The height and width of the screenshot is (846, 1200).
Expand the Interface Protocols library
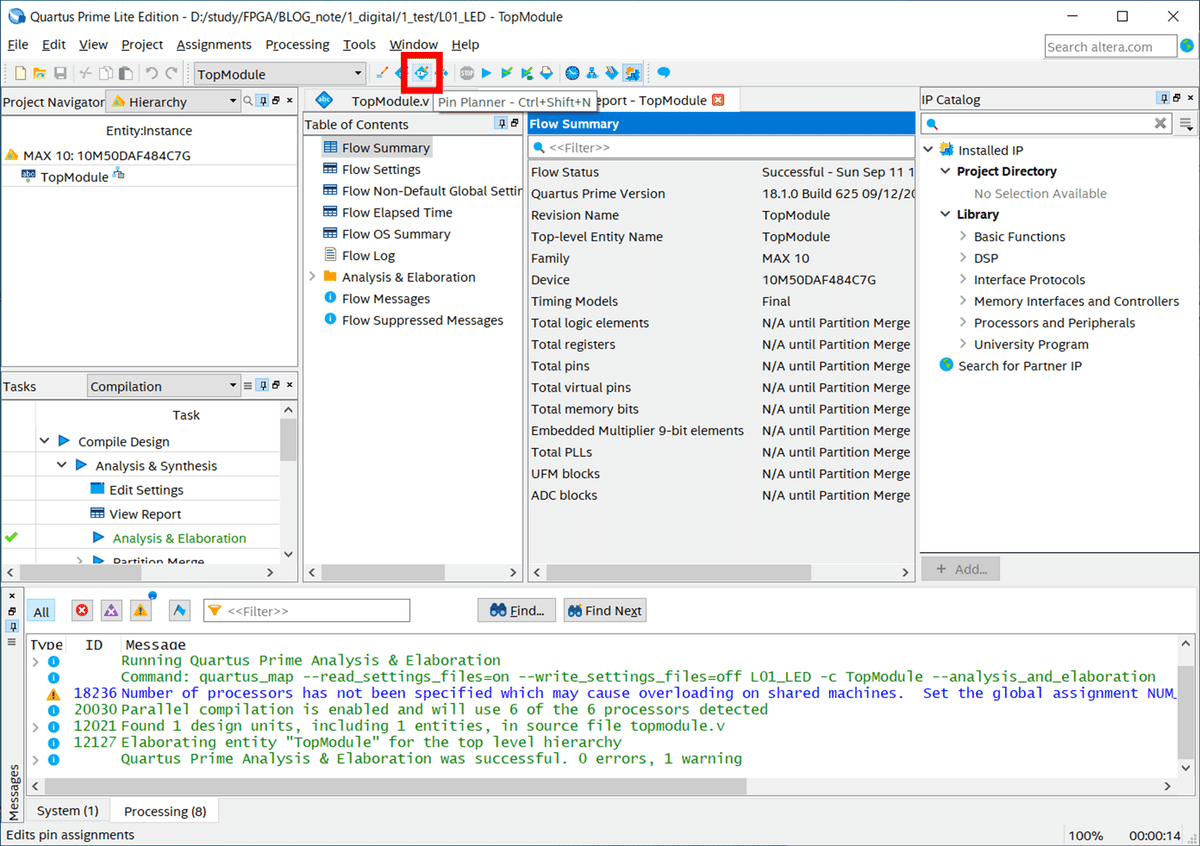(x=963, y=280)
